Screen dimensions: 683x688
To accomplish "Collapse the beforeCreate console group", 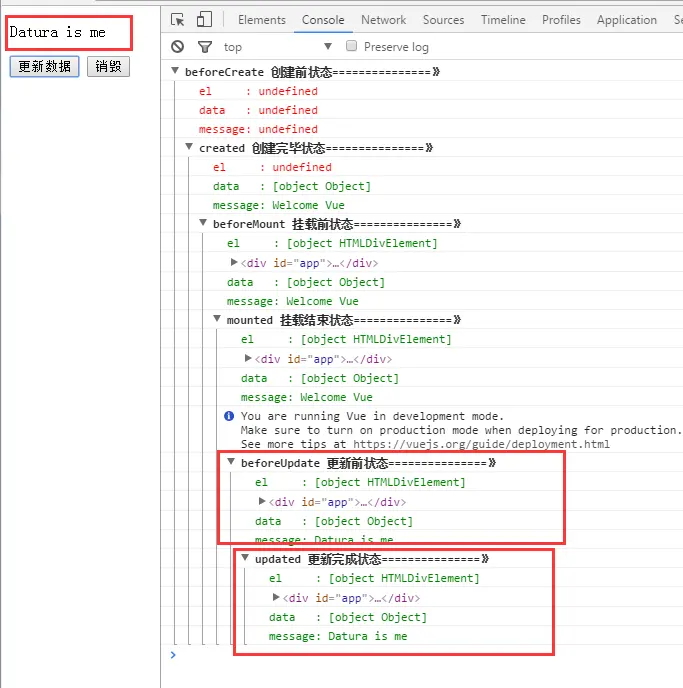I will click(x=175, y=71).
